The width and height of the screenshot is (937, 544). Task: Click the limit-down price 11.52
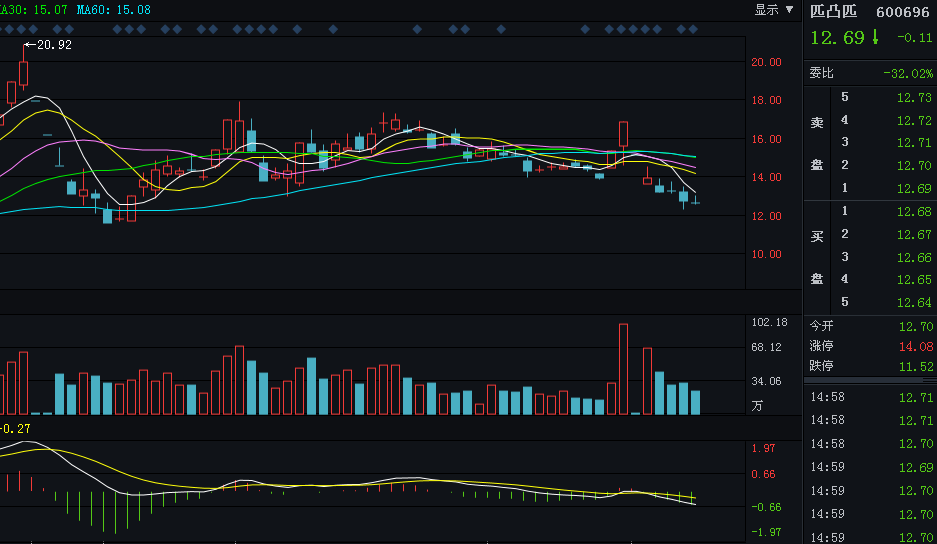(915, 366)
